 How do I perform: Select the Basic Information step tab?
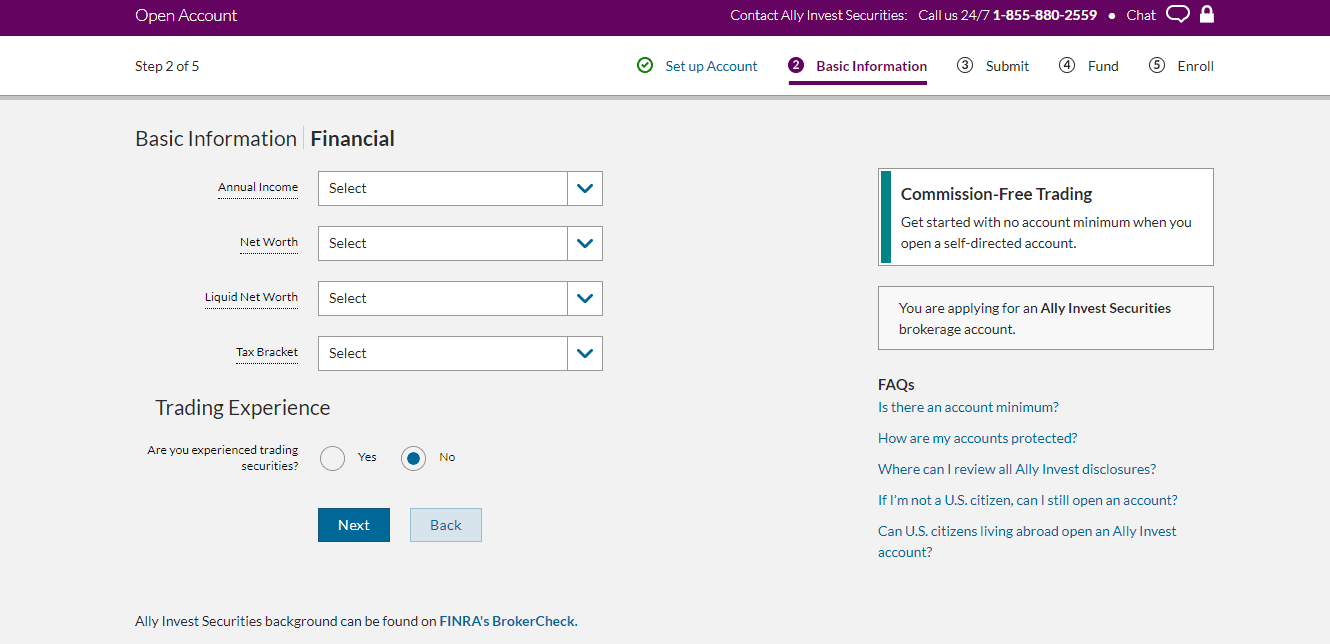click(x=871, y=66)
